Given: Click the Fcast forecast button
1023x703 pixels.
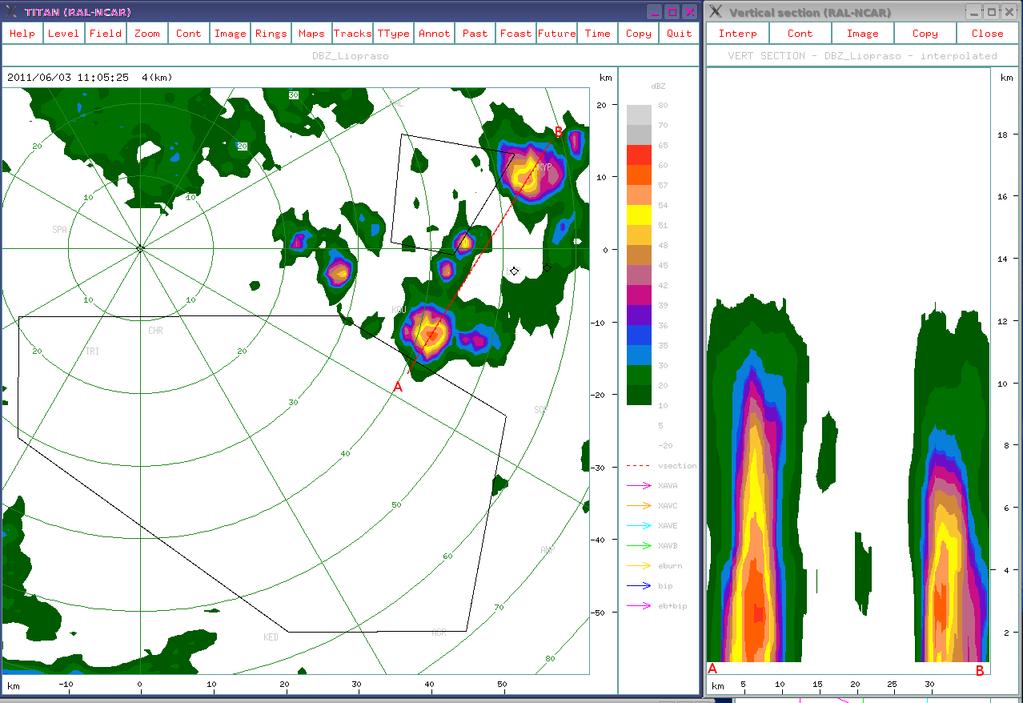Looking at the screenshot, I should point(515,33).
